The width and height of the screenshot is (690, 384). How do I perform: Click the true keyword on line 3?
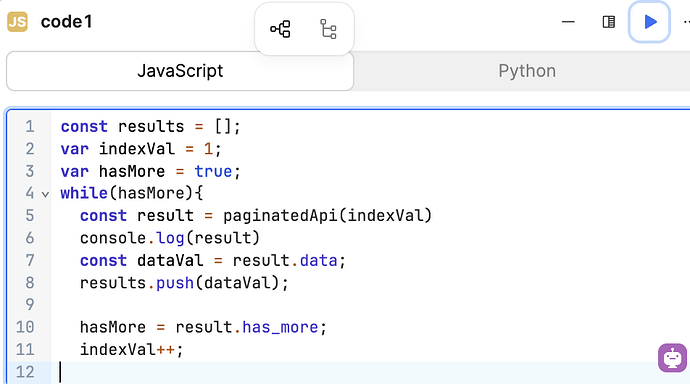(213, 171)
